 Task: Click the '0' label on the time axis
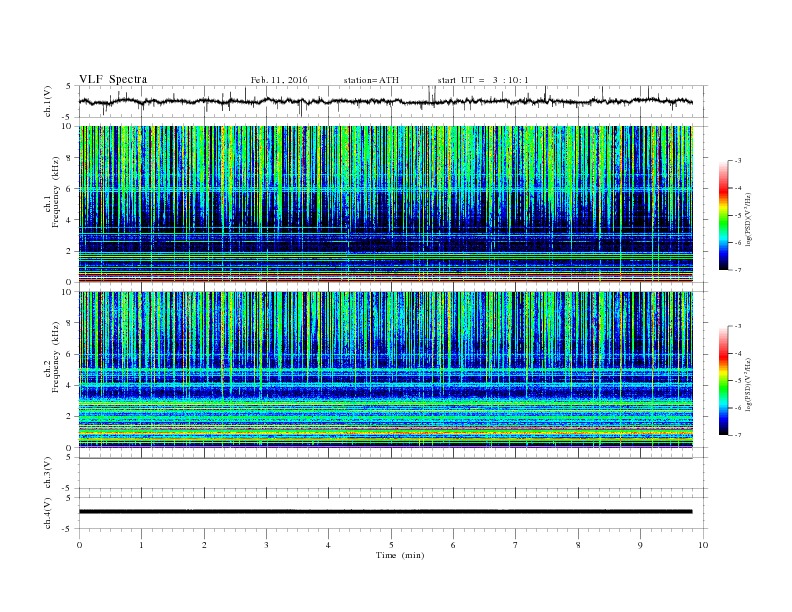(79, 545)
